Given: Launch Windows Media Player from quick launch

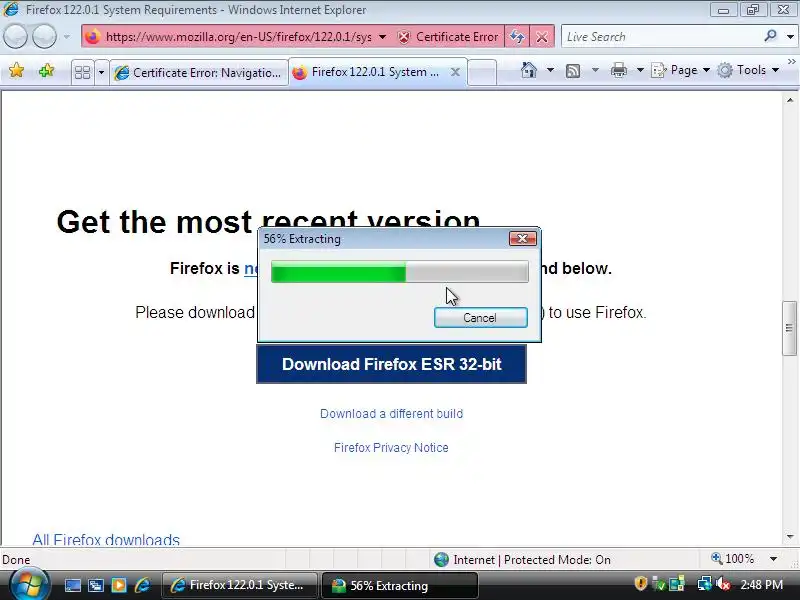Looking at the screenshot, I should (119, 585).
